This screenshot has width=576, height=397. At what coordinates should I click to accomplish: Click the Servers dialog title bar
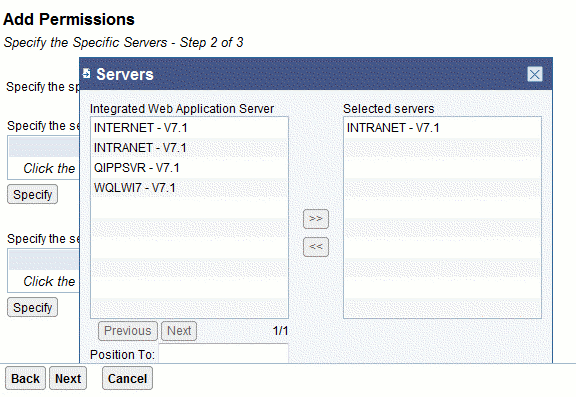(x=316, y=74)
